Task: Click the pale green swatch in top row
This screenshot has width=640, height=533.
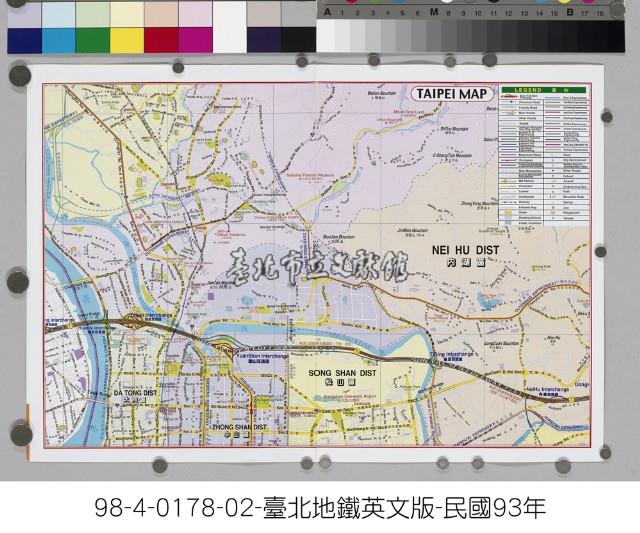Action: [93, 15]
